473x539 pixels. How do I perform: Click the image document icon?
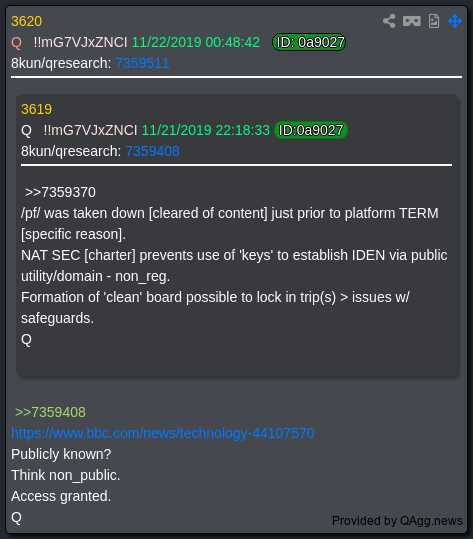(x=434, y=21)
